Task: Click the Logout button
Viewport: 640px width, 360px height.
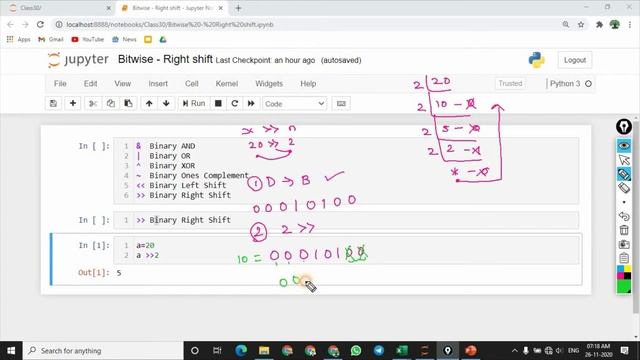Action: [x=575, y=60]
